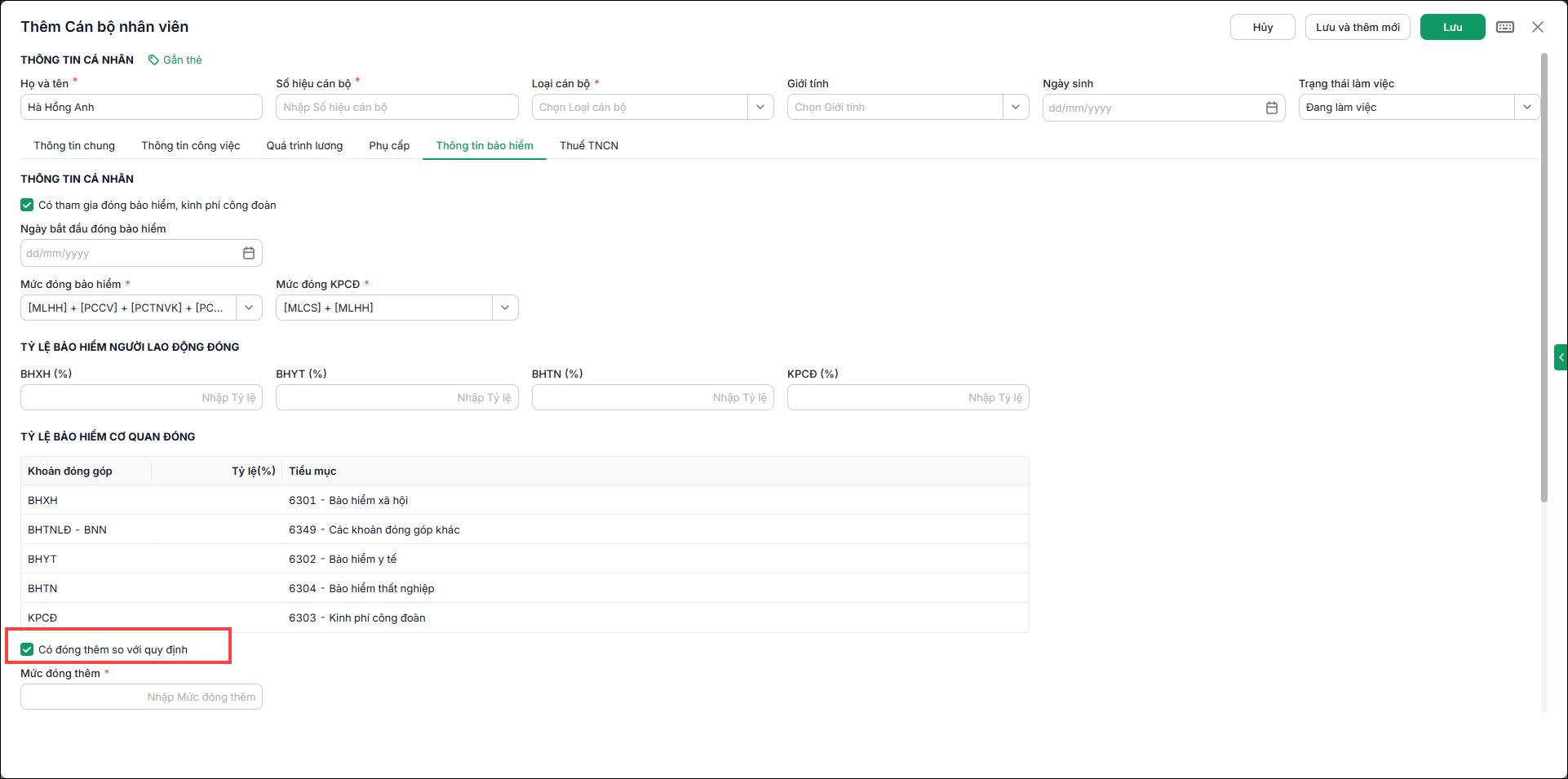Click the Gắn thẻ link
The width and height of the screenshot is (1568, 779).
click(183, 60)
